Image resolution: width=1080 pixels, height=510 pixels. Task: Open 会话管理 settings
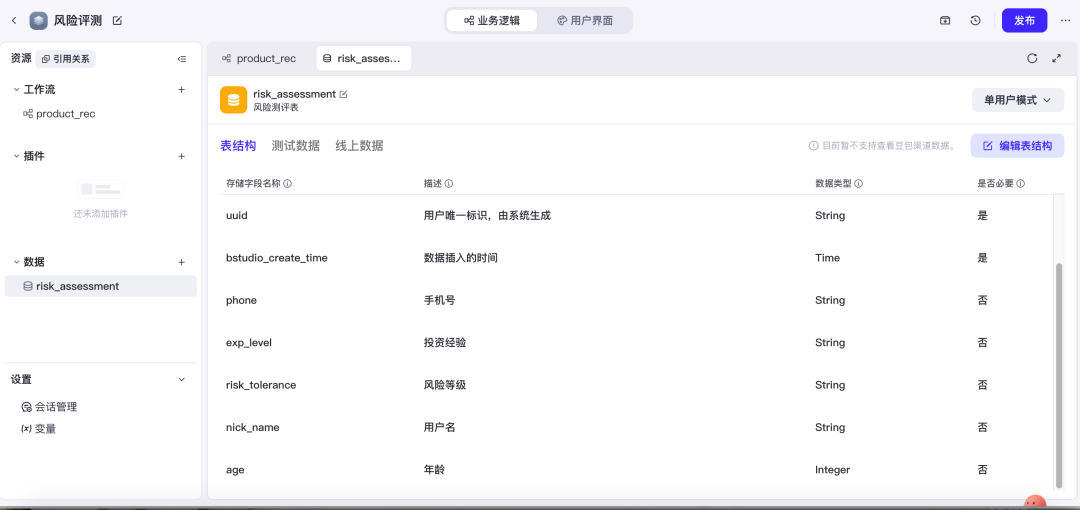[50, 407]
